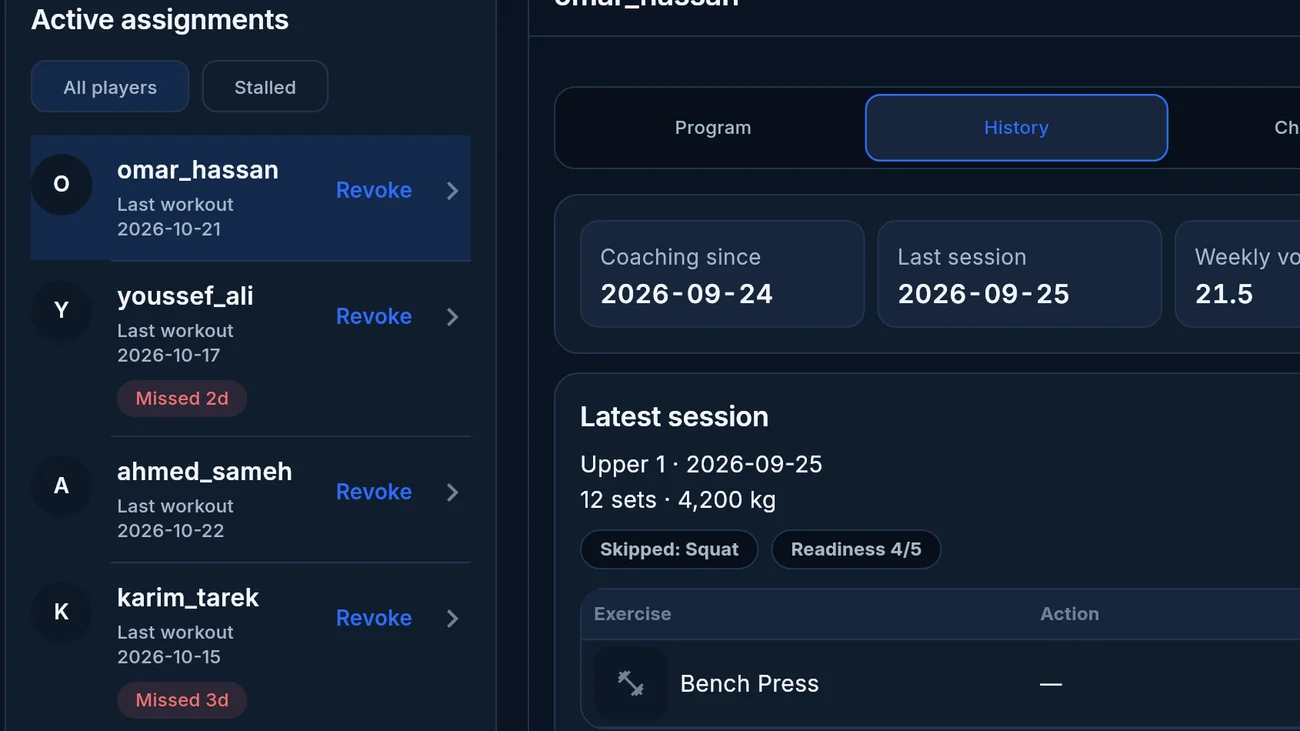Click ahmed_sameh's A avatar circle
Image resolution: width=1300 pixels, height=731 pixels.
point(61,487)
